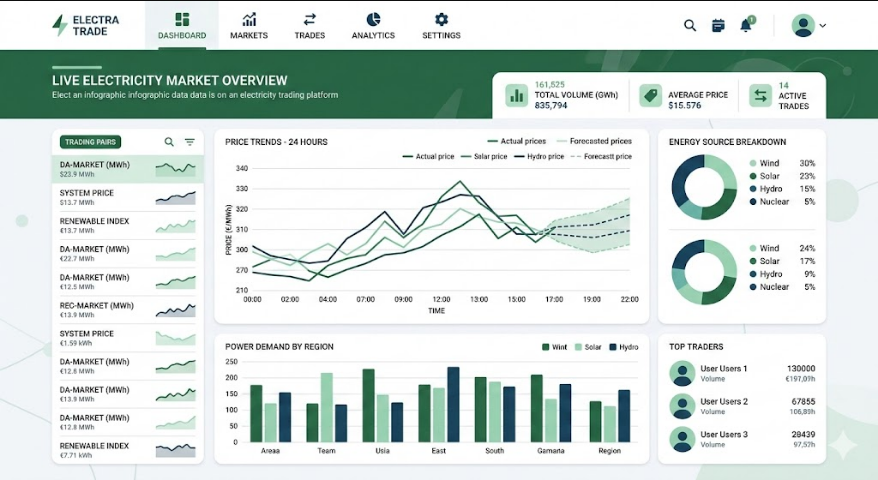
Task: Toggle the Forecasted prices legend entry
Action: click(x=594, y=141)
